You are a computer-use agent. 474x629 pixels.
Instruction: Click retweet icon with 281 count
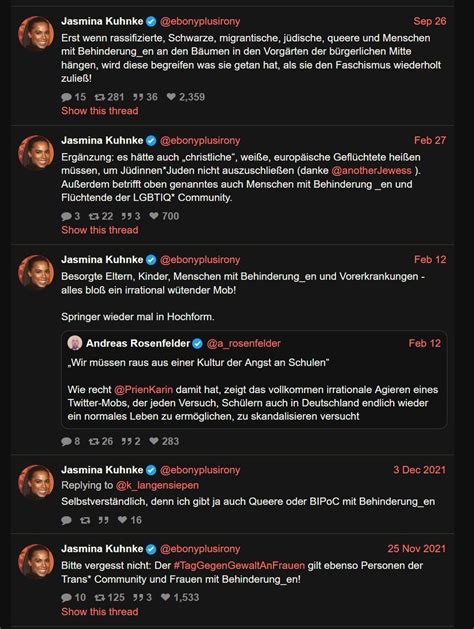pos(99,97)
